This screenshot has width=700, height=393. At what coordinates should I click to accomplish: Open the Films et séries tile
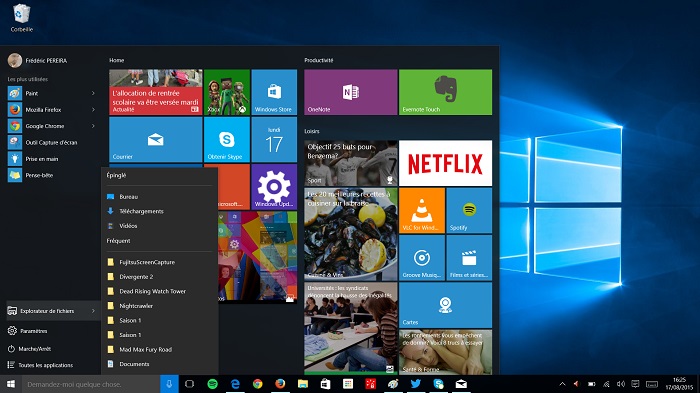[x=469, y=258]
